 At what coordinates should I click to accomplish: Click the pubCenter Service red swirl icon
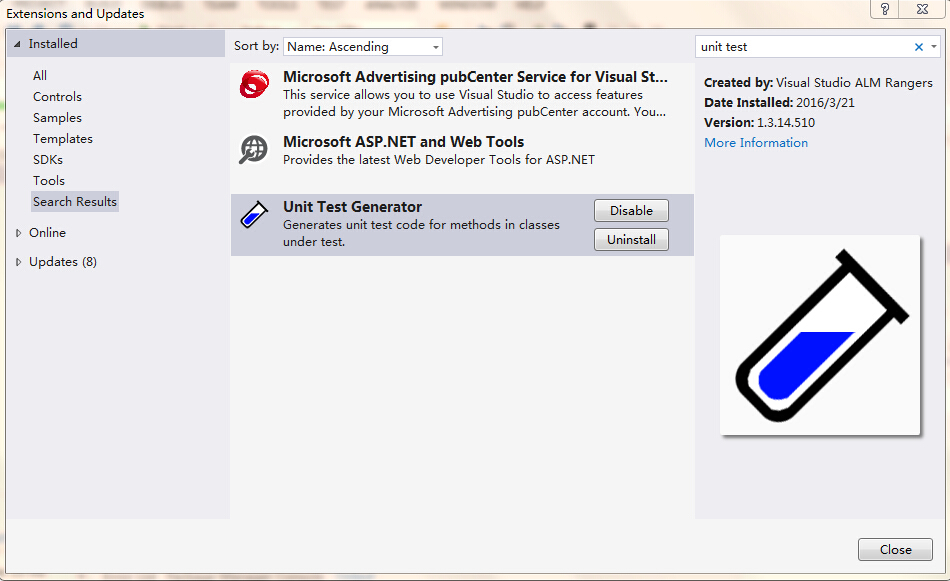click(254, 84)
